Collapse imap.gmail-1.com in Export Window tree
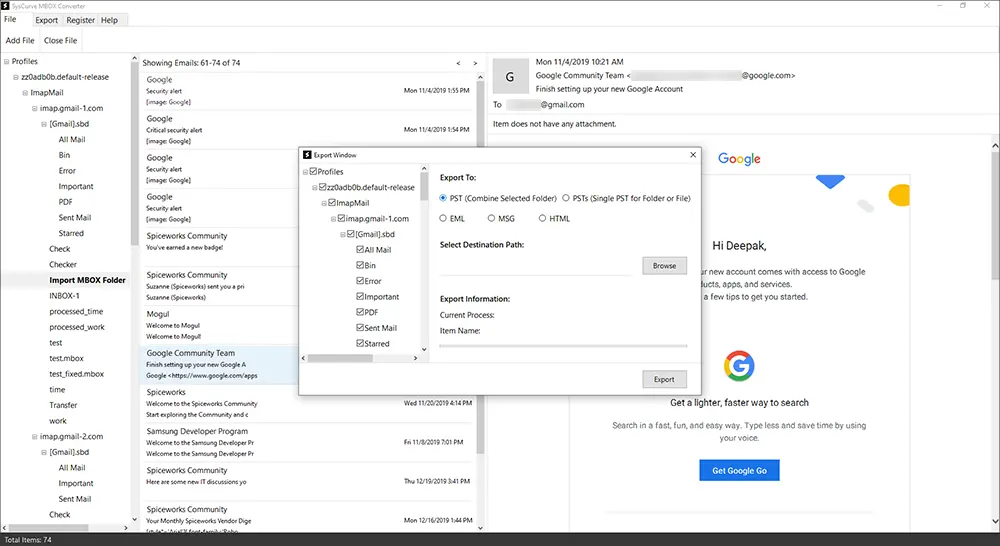The height and width of the screenshot is (546, 1000). click(x=333, y=219)
